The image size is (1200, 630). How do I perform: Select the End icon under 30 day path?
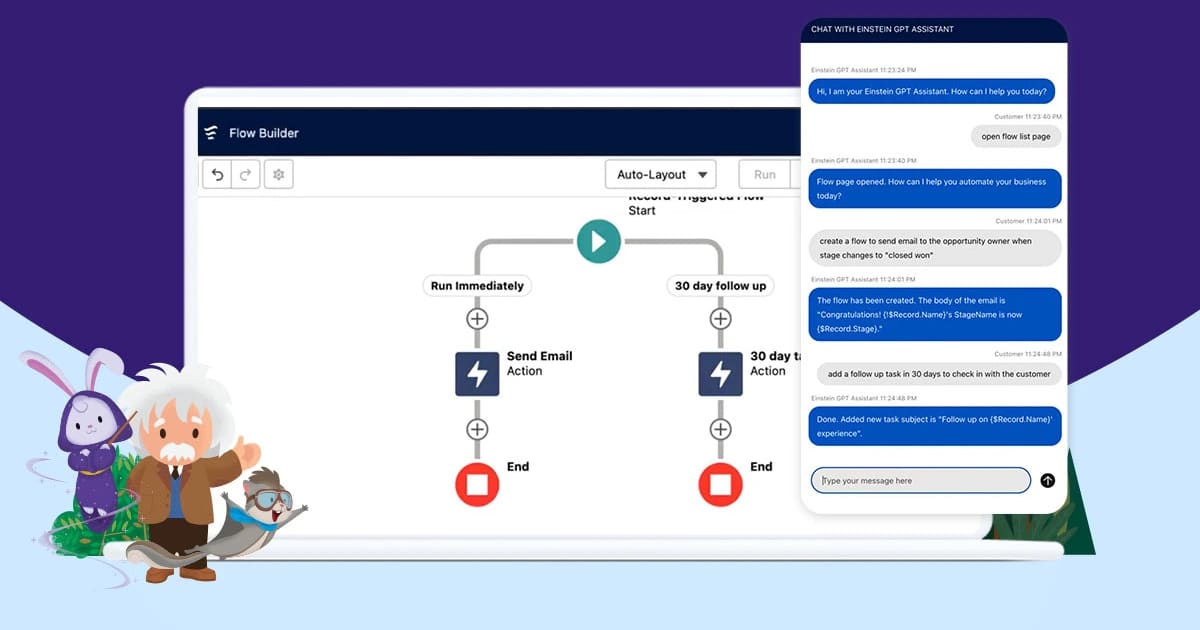720,484
